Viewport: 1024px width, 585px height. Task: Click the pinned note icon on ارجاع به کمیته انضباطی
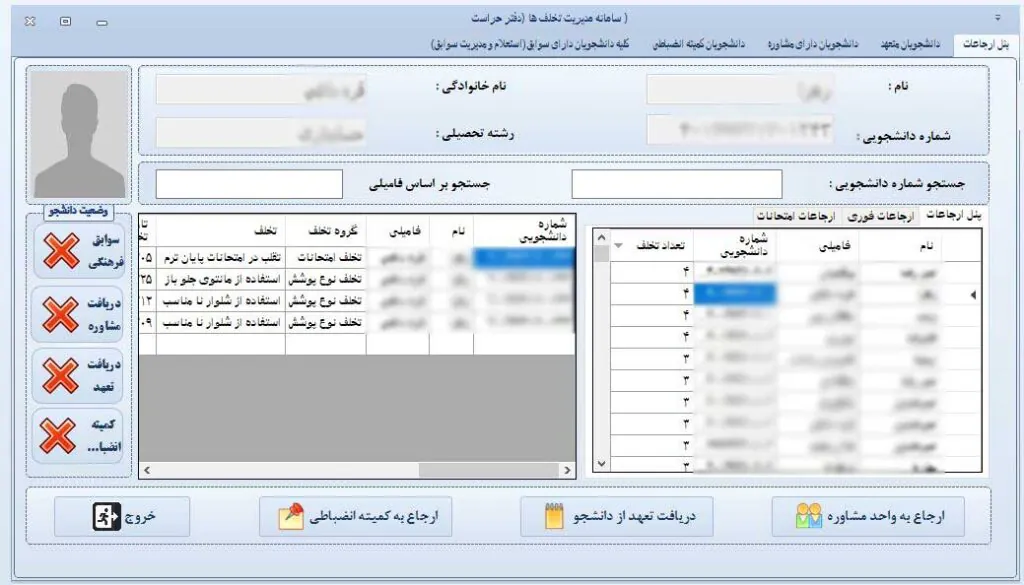(291, 517)
